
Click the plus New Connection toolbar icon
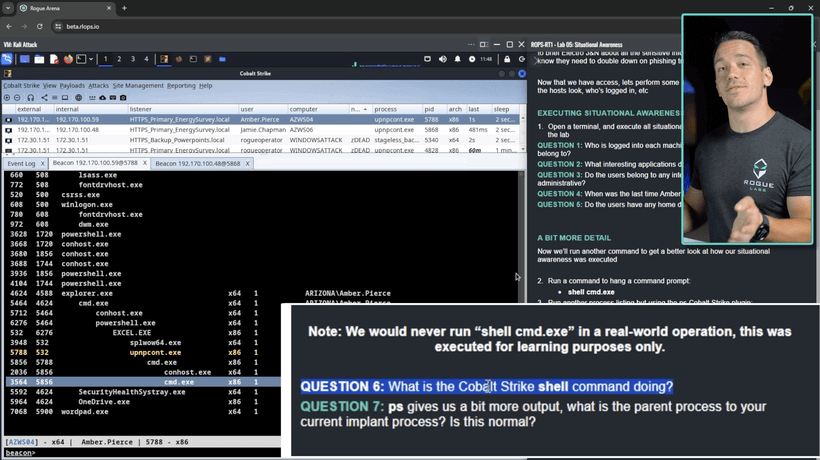(7, 98)
